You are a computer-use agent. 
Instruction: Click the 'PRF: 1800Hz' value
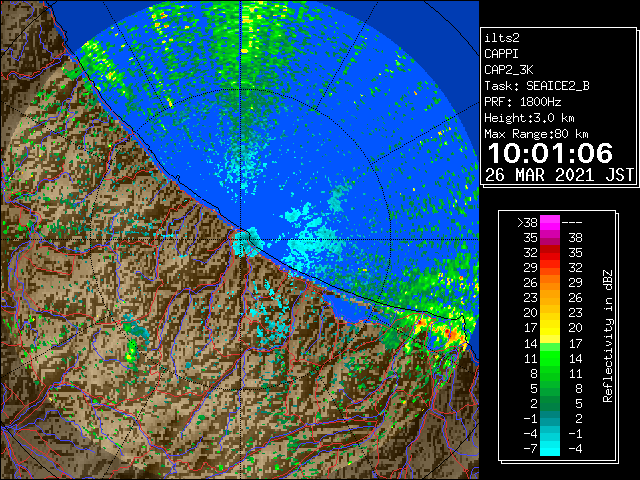(523, 102)
